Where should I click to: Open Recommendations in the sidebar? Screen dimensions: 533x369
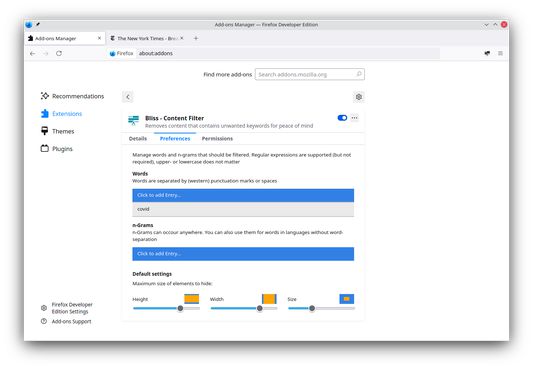[x=72, y=96]
